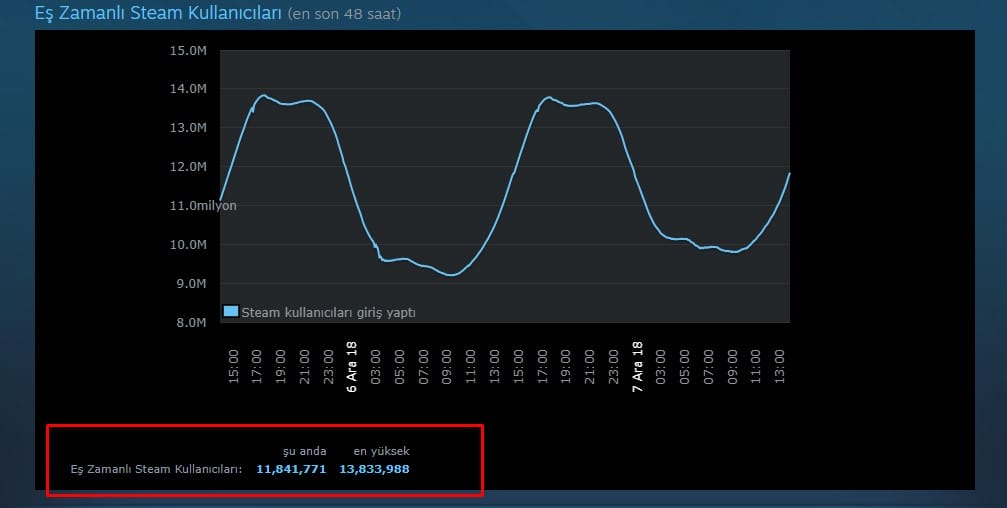Pick the 13.0M y-axis label
Image resolution: width=1007 pixels, height=508 pixels.
[x=187, y=128]
